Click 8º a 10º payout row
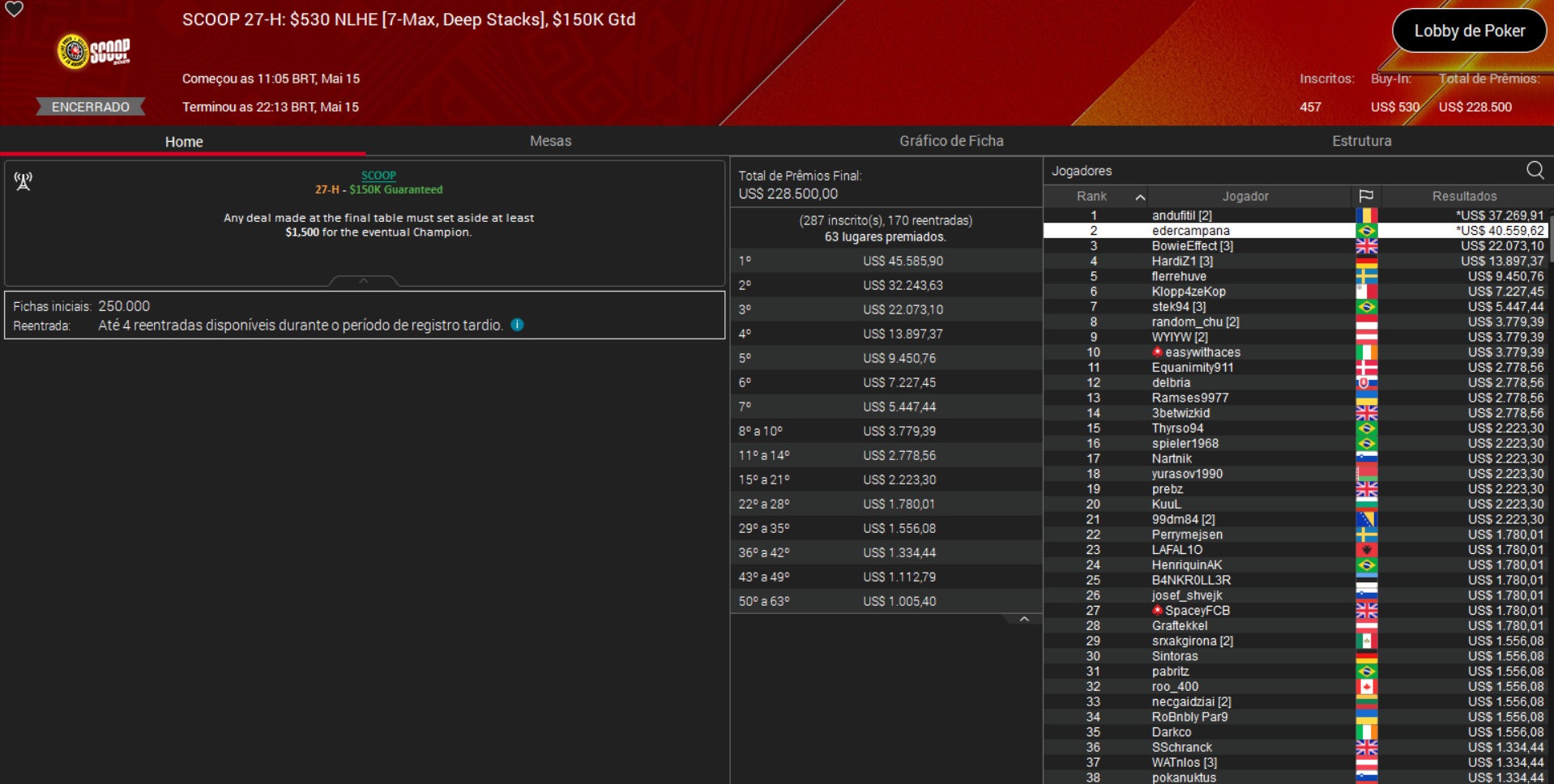This screenshot has height=784, width=1554. click(886, 431)
